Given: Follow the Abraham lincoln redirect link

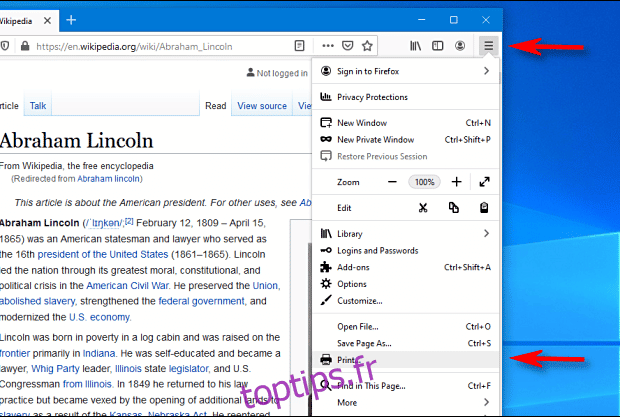Looking at the screenshot, I should tap(108, 179).
